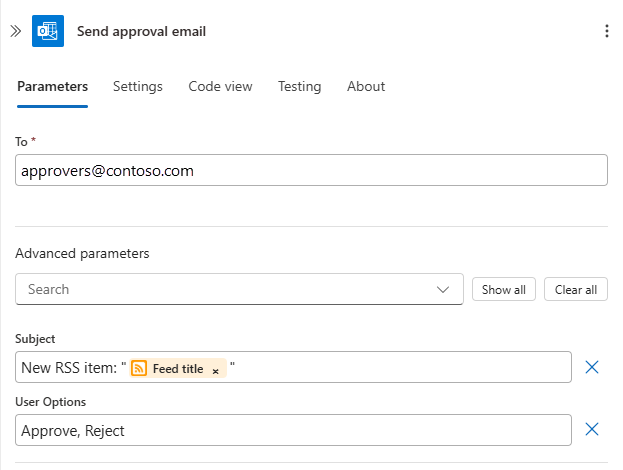Open the Testing tab

(x=299, y=86)
